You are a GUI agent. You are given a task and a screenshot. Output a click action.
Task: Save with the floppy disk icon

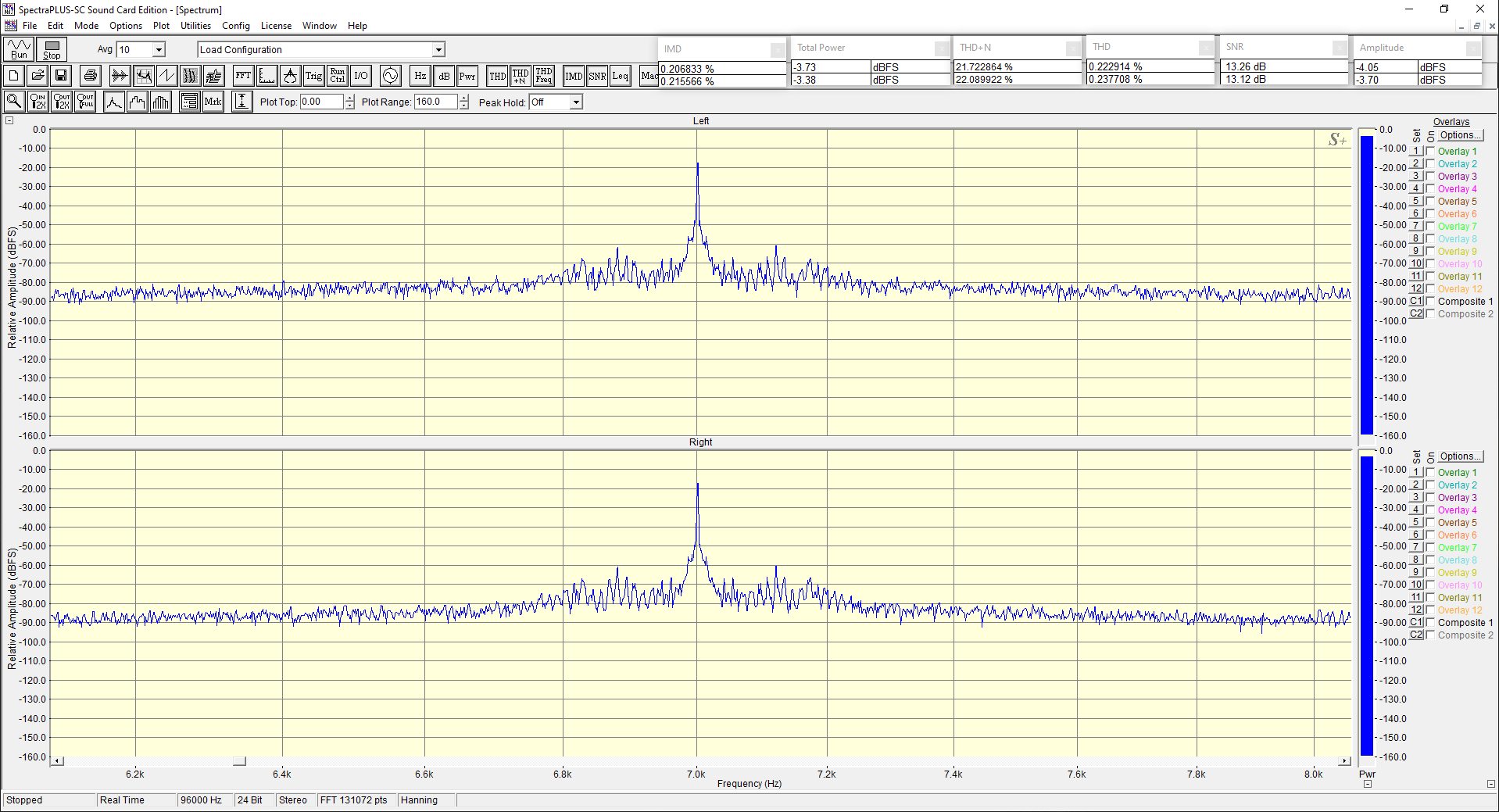[x=61, y=76]
